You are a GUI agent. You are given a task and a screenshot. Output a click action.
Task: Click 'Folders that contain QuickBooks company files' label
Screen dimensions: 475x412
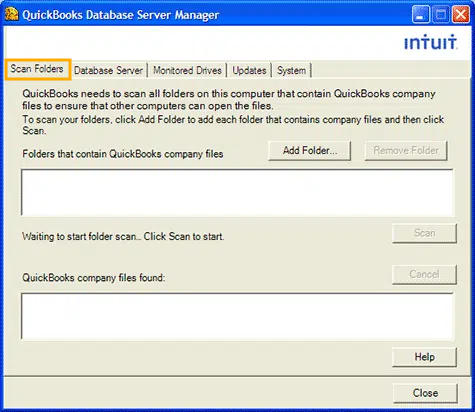click(x=123, y=154)
